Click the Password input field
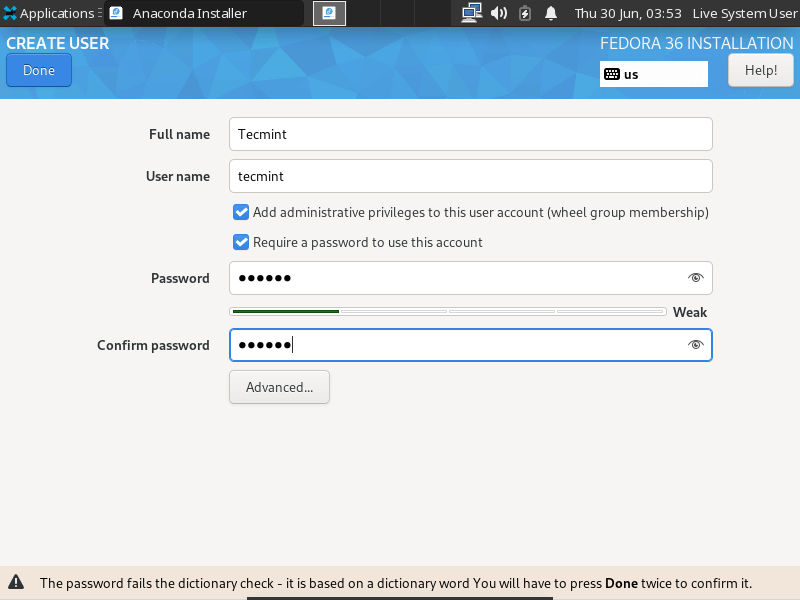800x600 pixels. click(470, 278)
